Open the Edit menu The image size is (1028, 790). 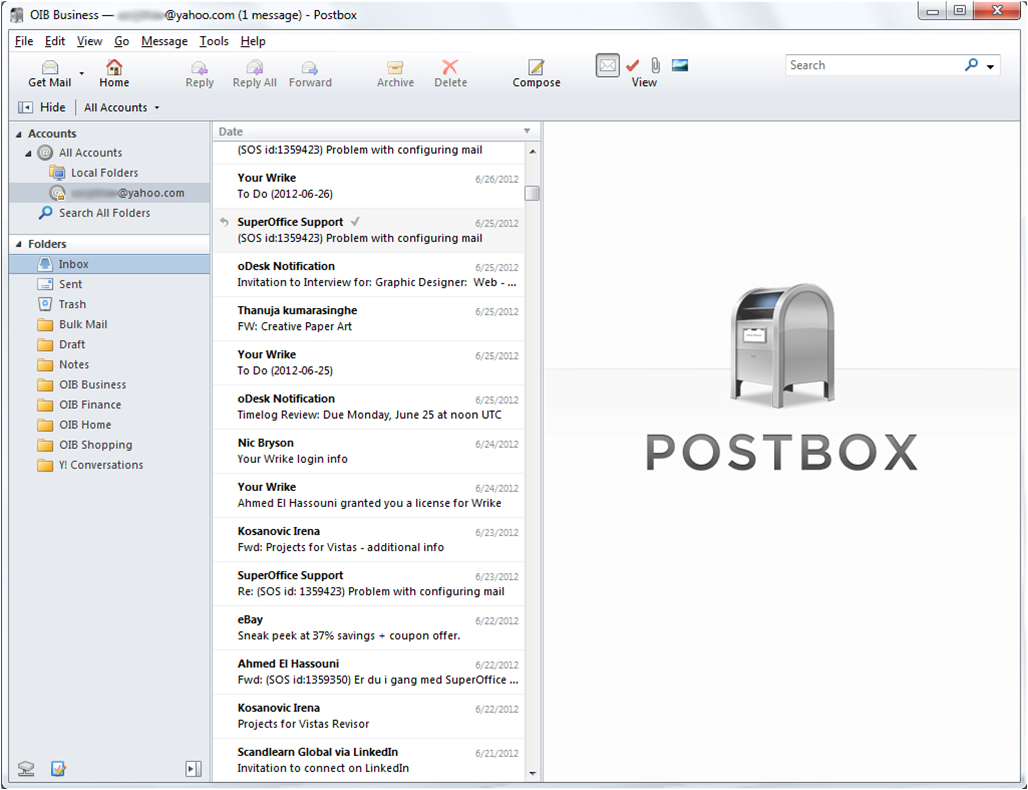[x=54, y=41]
